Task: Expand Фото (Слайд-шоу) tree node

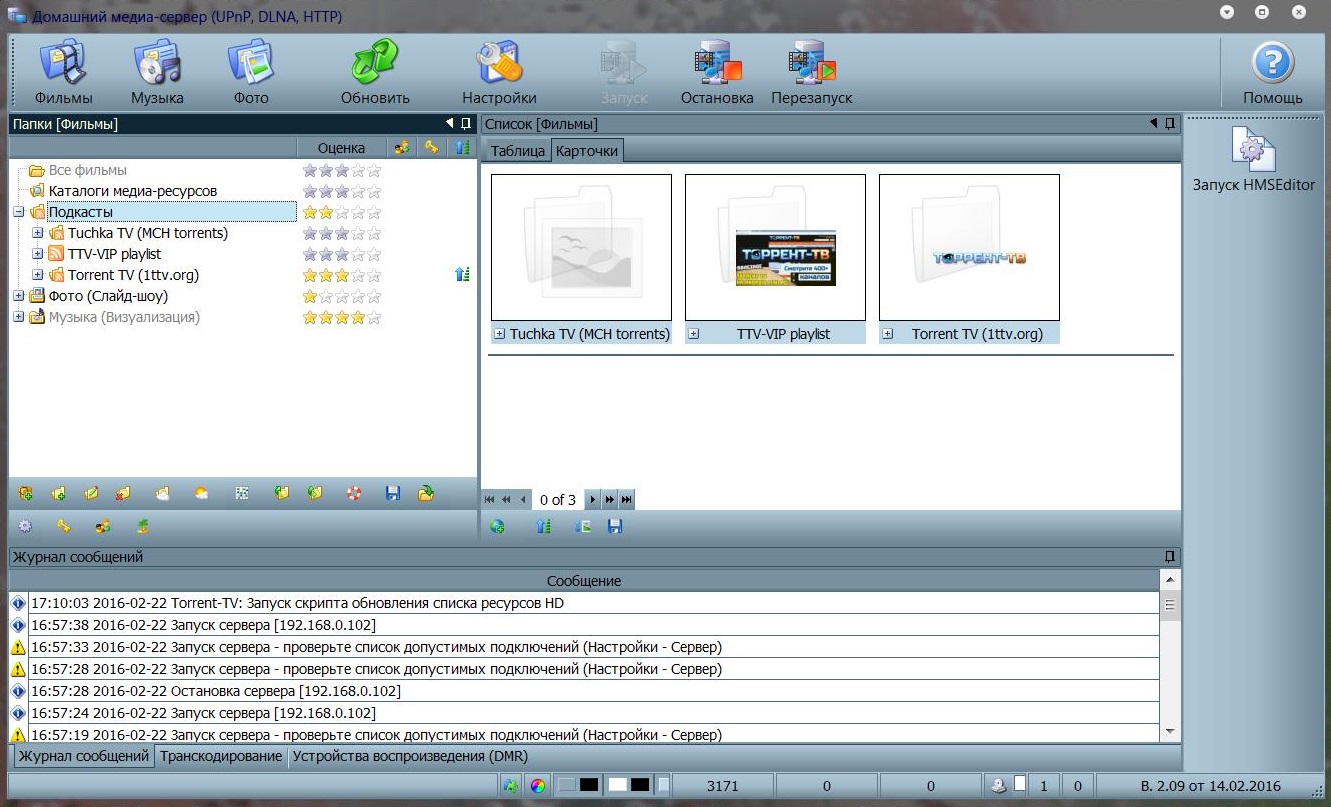Action: click(x=18, y=296)
